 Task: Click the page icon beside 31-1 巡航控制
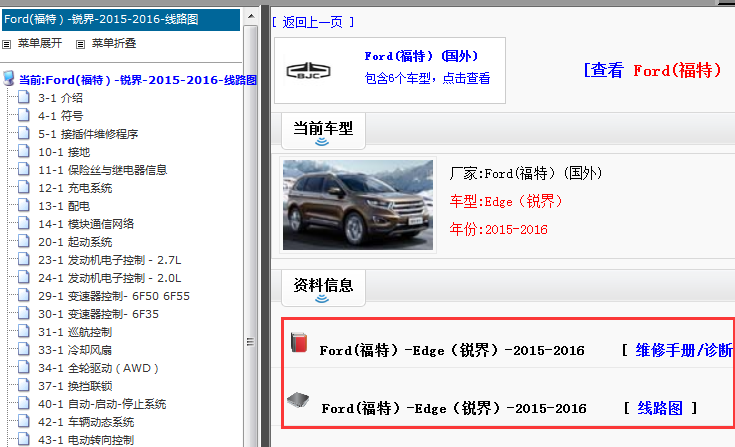pyautogui.click(x=23, y=331)
